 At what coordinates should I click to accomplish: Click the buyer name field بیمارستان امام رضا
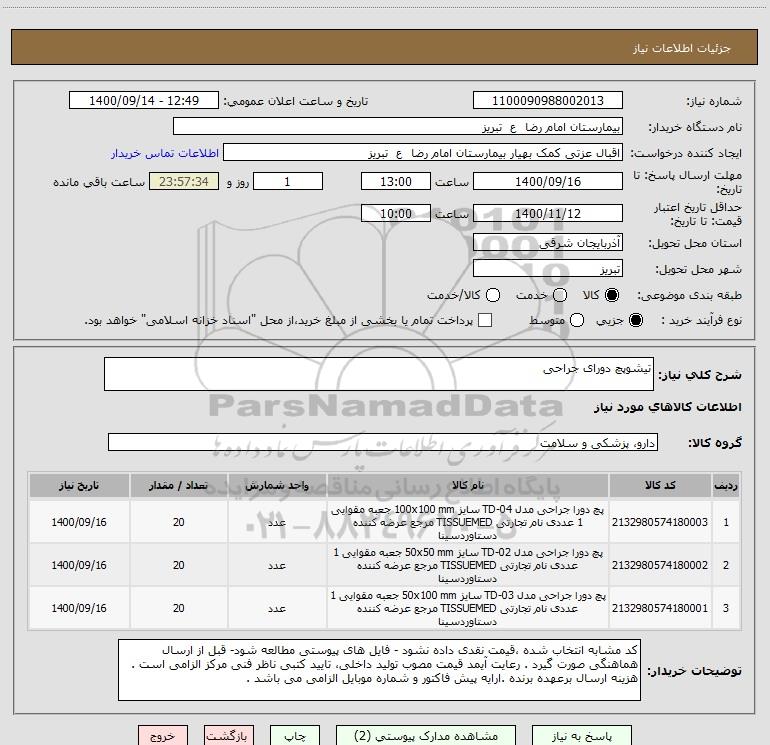(x=398, y=126)
